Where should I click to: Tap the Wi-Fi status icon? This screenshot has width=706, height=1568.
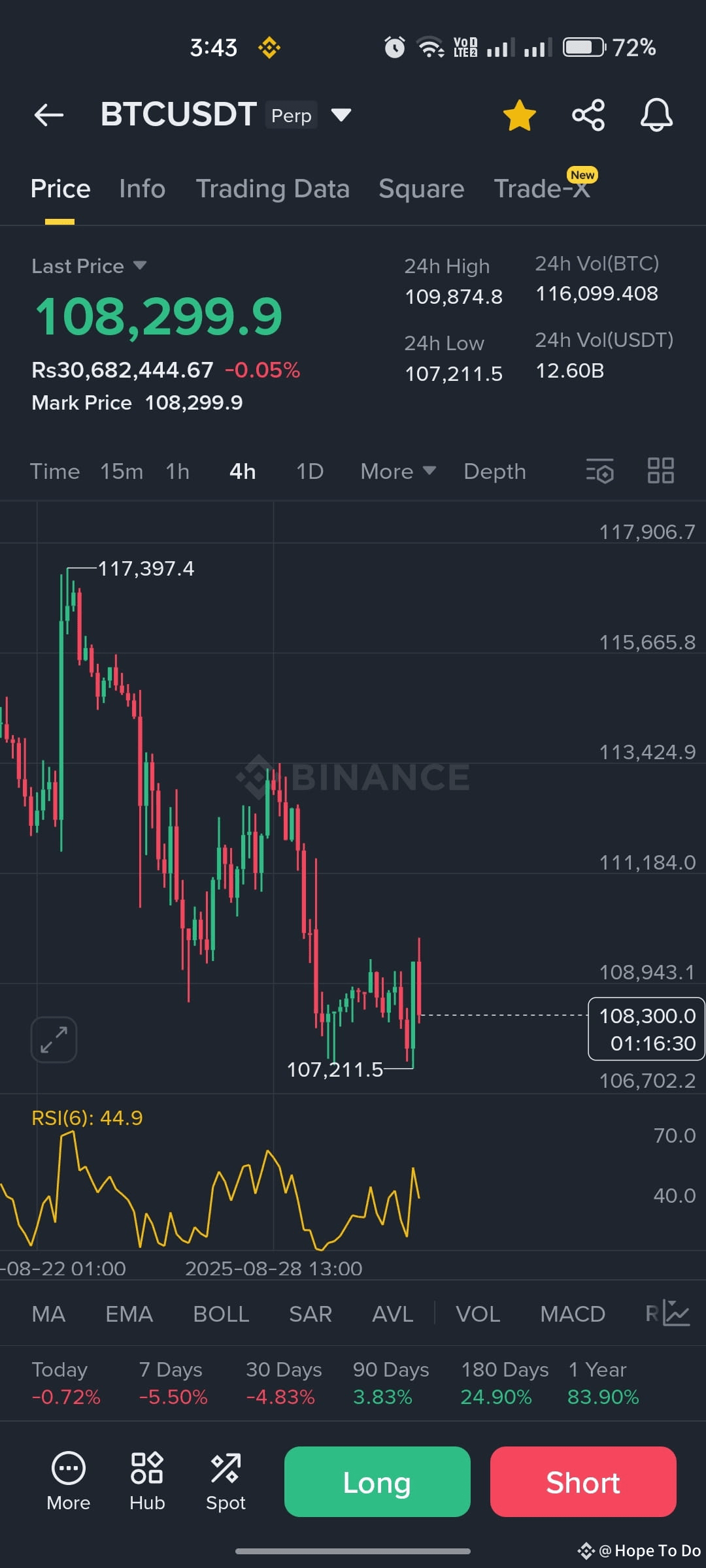point(431,47)
